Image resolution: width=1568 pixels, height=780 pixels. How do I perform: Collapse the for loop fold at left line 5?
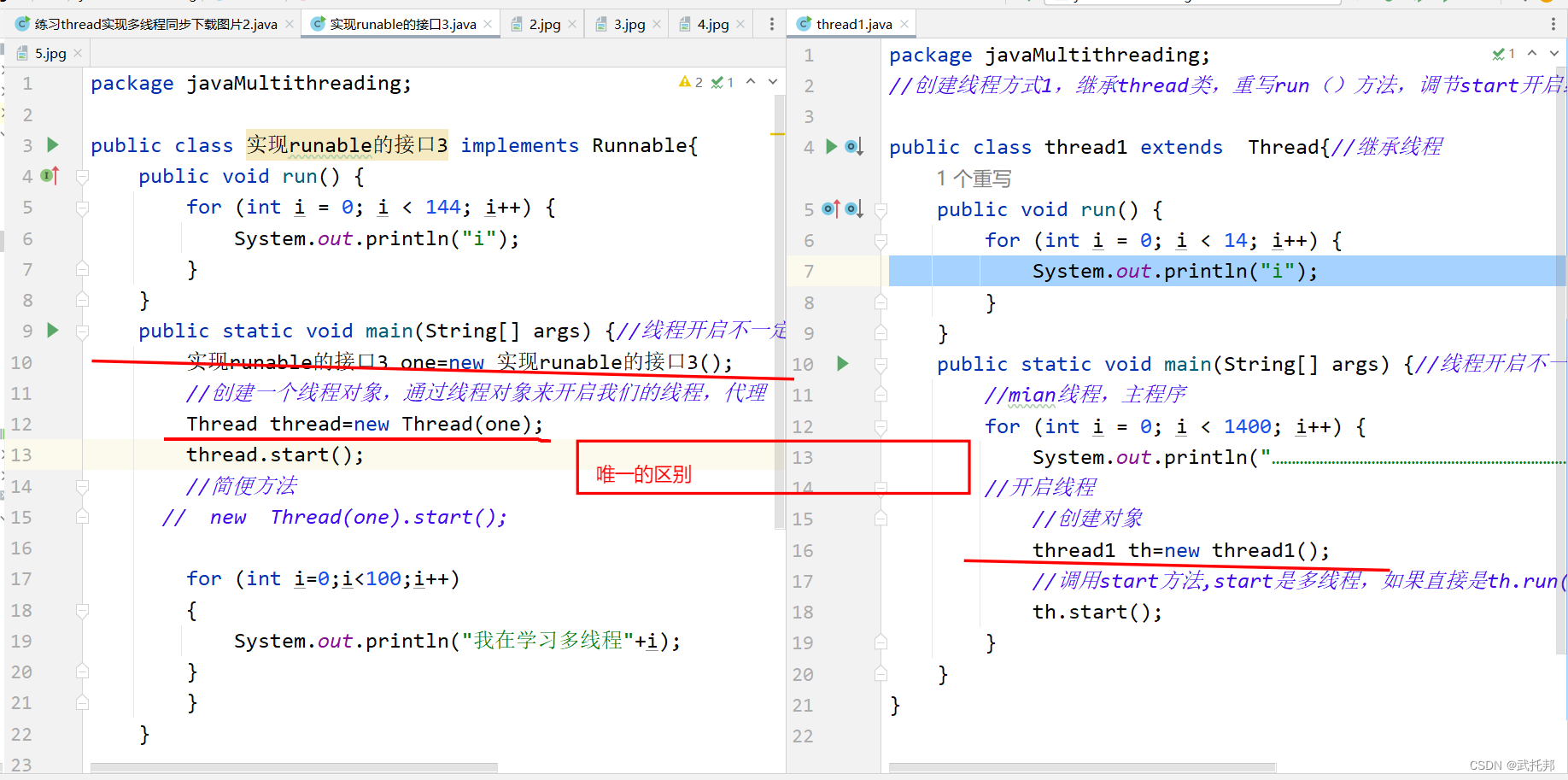pos(82,208)
